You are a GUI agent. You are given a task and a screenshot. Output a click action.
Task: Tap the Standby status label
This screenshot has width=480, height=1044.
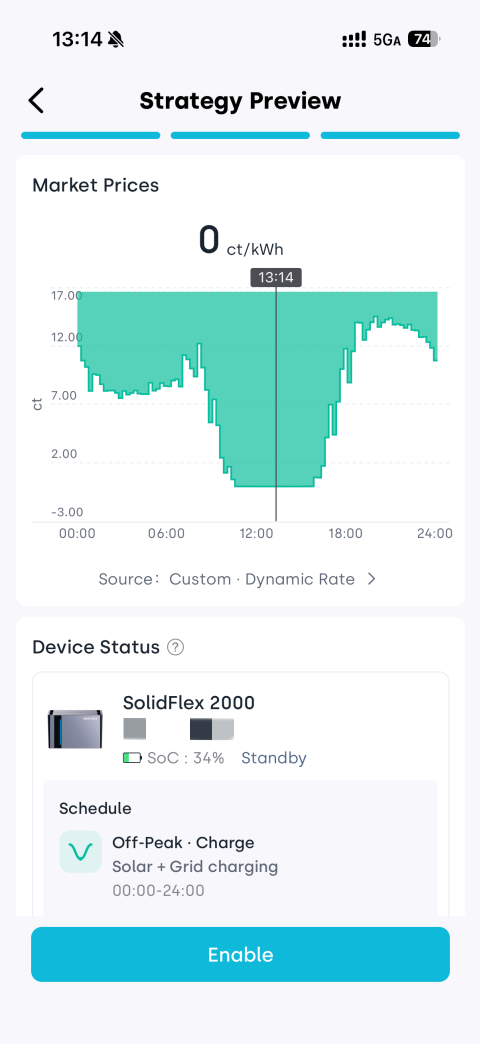coord(274,758)
